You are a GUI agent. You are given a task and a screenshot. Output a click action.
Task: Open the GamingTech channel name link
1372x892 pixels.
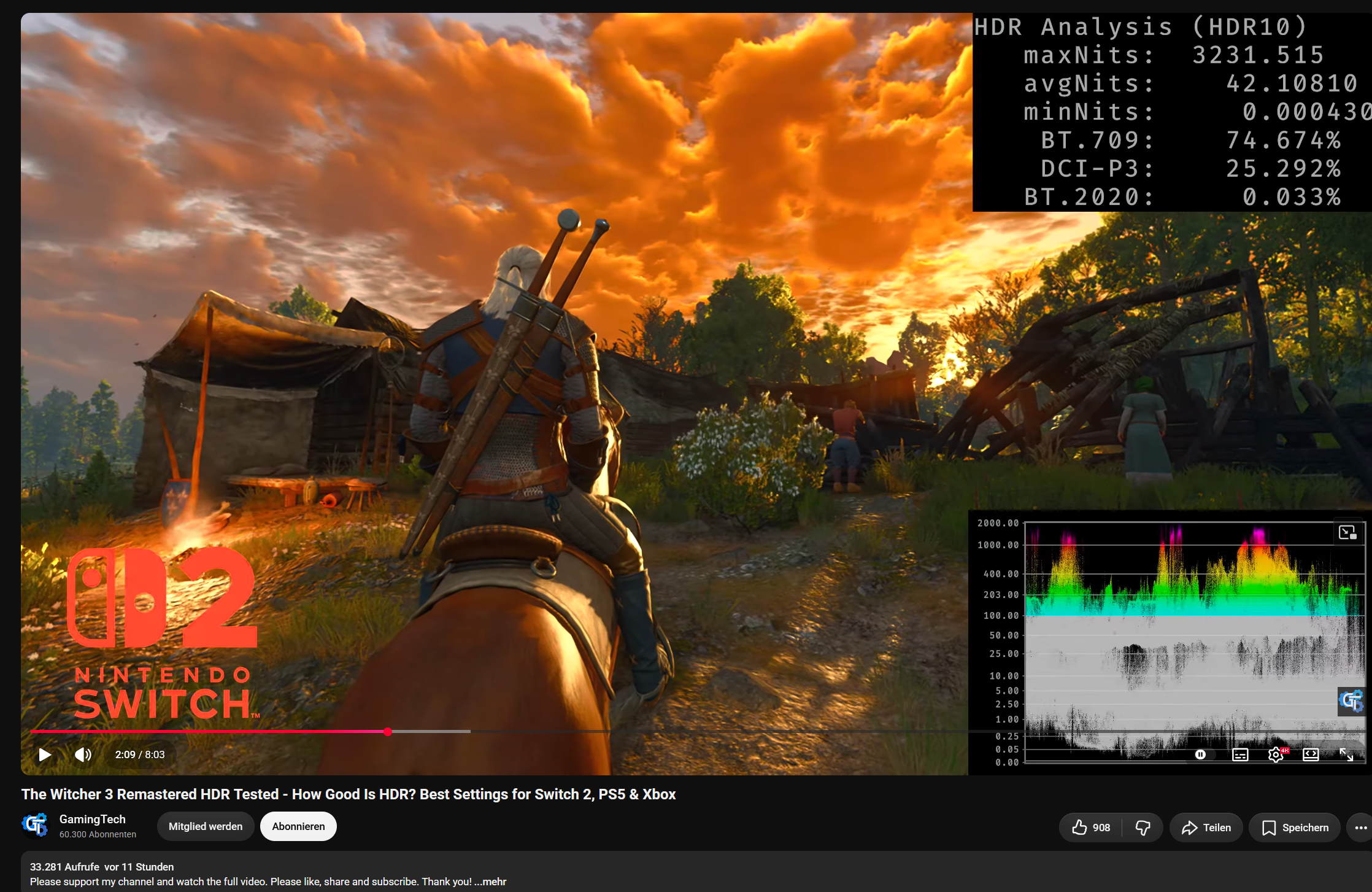92,819
